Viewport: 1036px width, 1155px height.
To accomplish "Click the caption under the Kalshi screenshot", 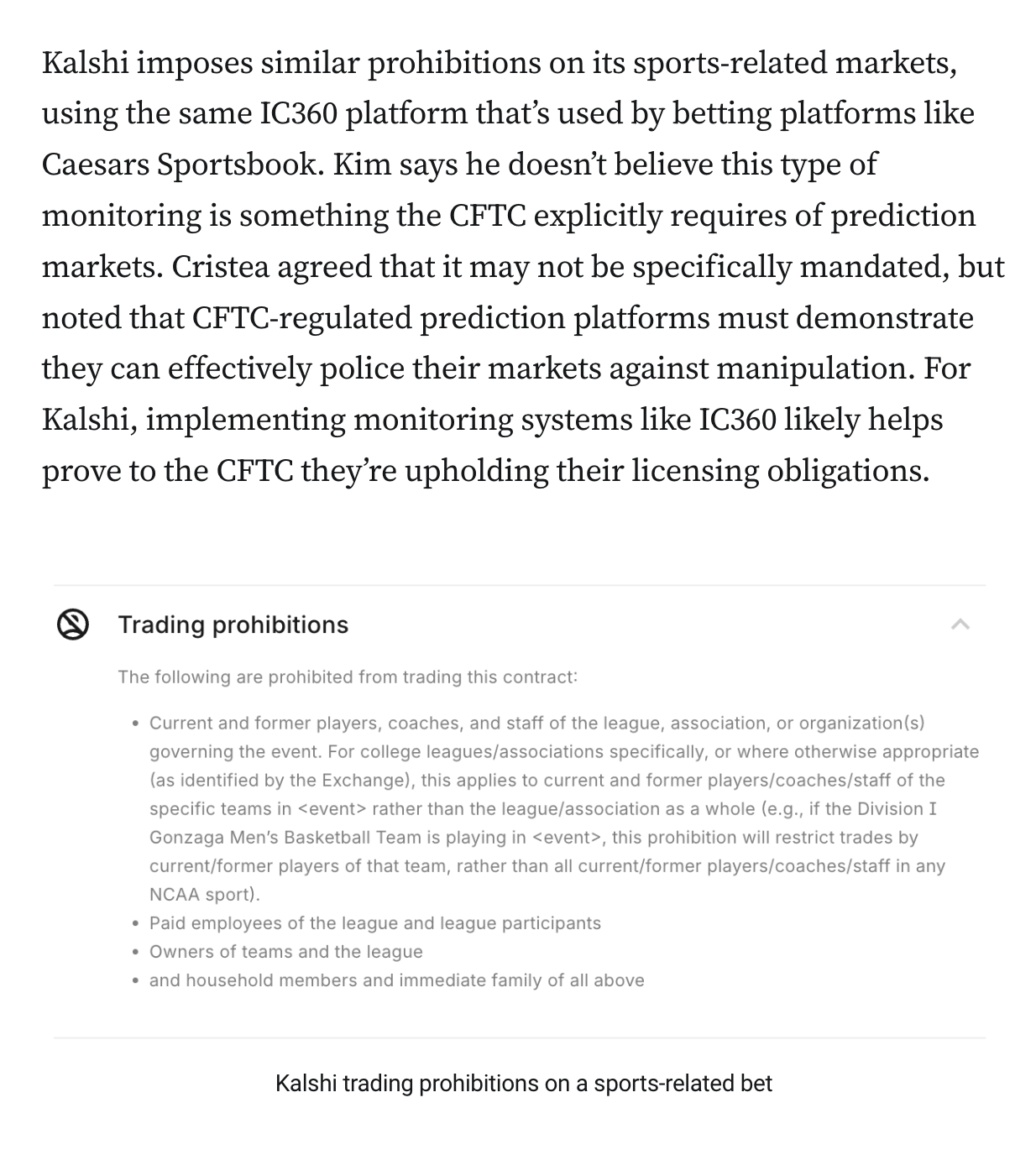I will 523,1083.
